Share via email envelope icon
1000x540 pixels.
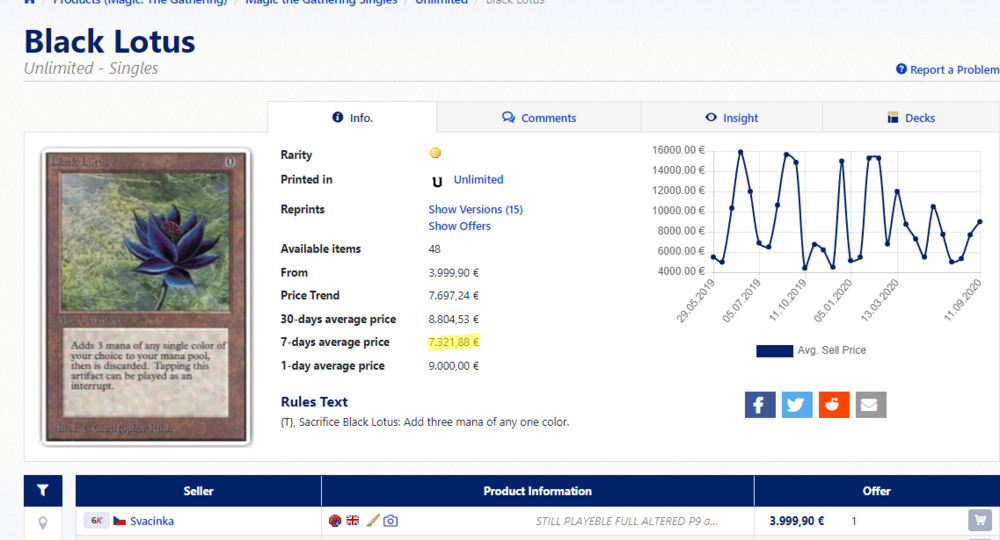point(871,404)
